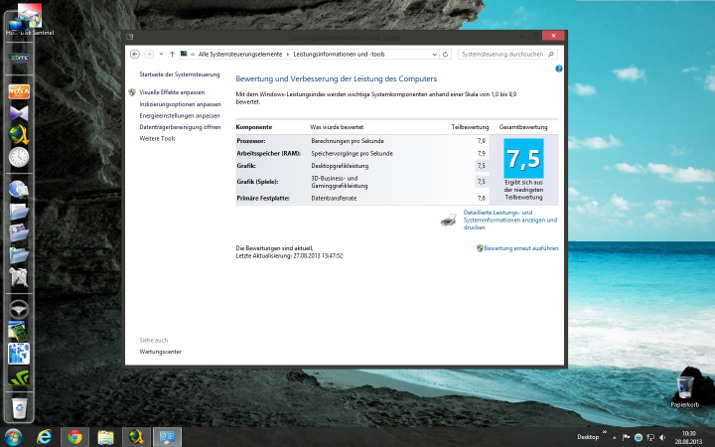Open the green NVIDIA dock icon
This screenshot has height=447, width=715.
coord(19,377)
